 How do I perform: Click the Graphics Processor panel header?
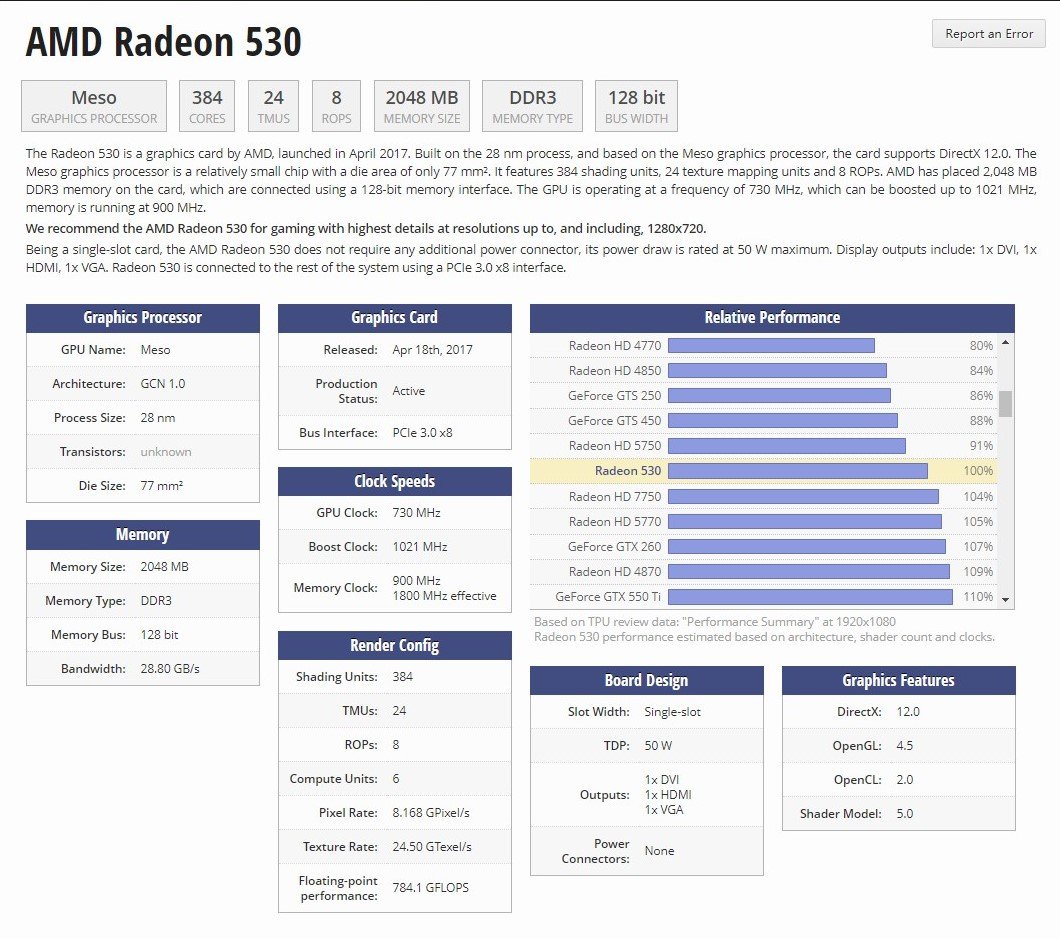pyautogui.click(x=142, y=318)
